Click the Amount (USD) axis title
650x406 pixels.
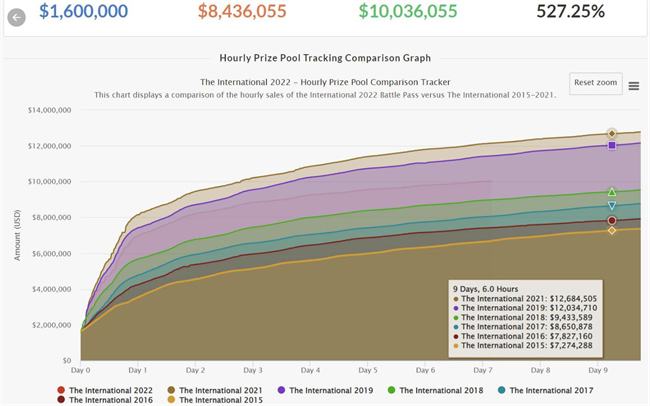pos(17,236)
